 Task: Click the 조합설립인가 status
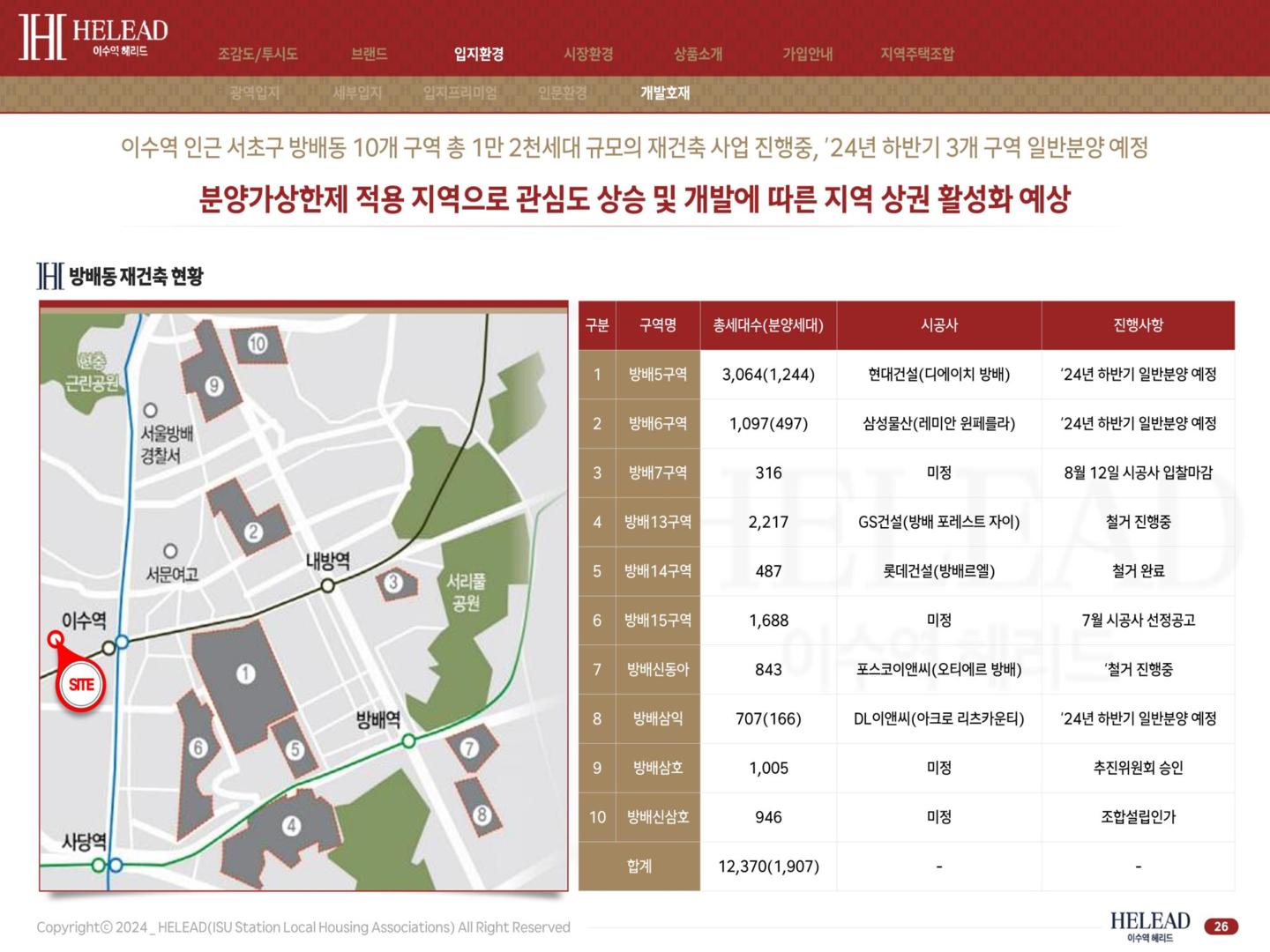click(x=1139, y=817)
